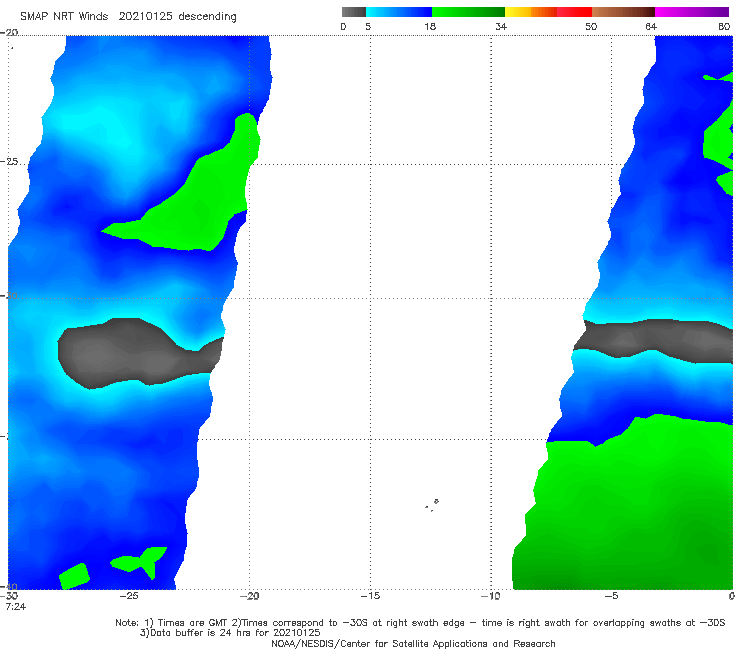Click the longitude '-25' label on bottom axis
The image size is (740, 650).
(x=129, y=596)
